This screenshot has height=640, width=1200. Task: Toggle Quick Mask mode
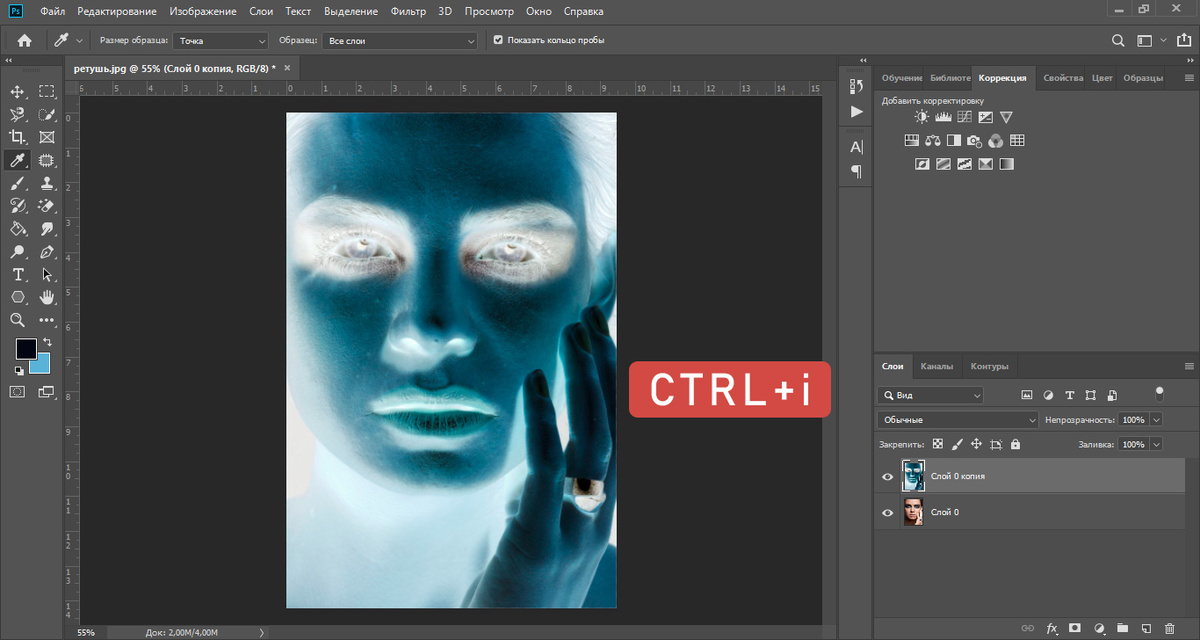click(17, 392)
